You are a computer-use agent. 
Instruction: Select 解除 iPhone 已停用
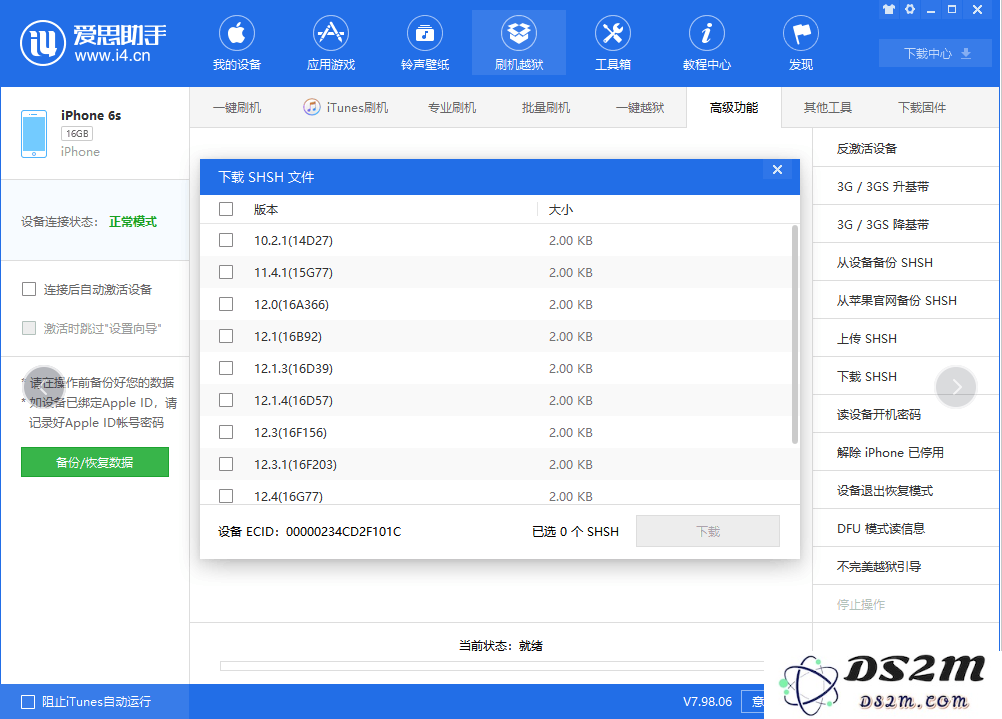click(x=906, y=452)
